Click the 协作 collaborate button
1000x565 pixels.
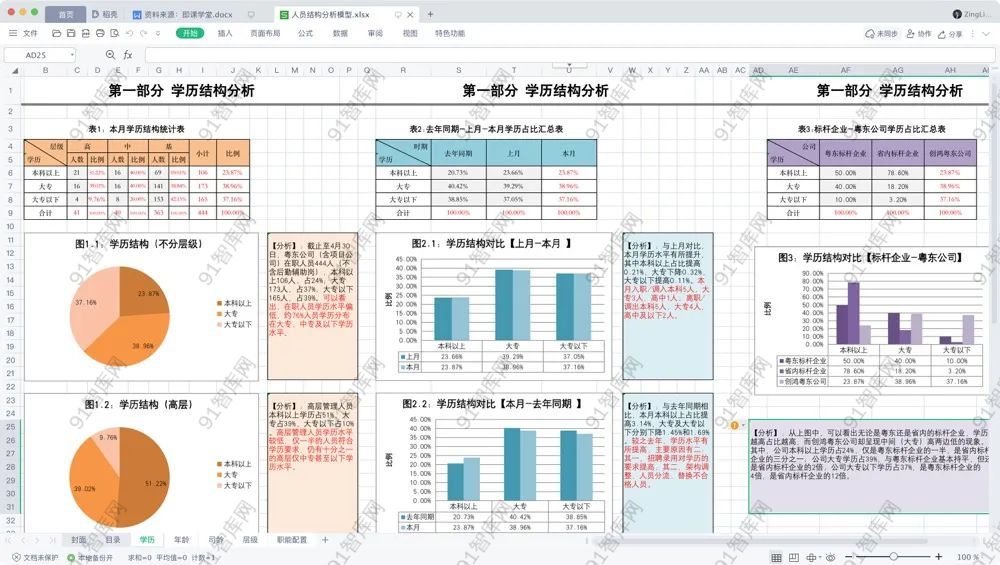pyautogui.click(x=918, y=33)
